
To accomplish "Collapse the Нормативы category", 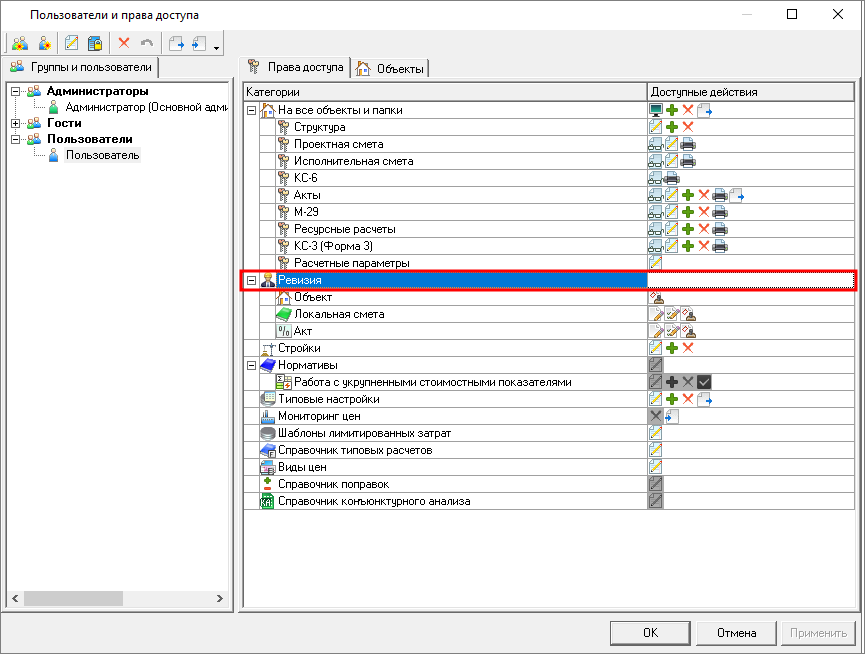I will [x=251, y=365].
